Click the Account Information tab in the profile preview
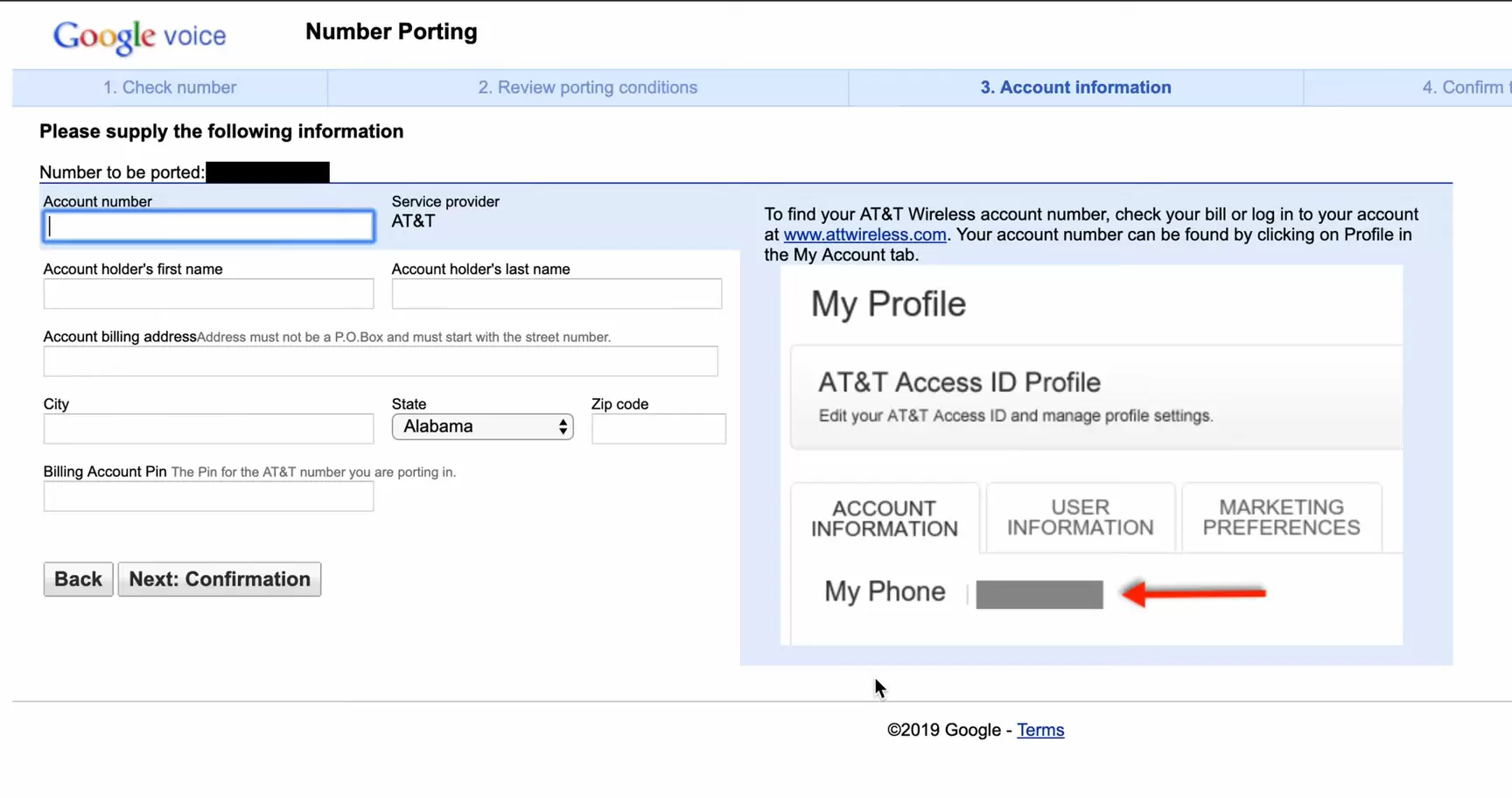Image resolution: width=1512 pixels, height=798 pixels. tap(884, 517)
